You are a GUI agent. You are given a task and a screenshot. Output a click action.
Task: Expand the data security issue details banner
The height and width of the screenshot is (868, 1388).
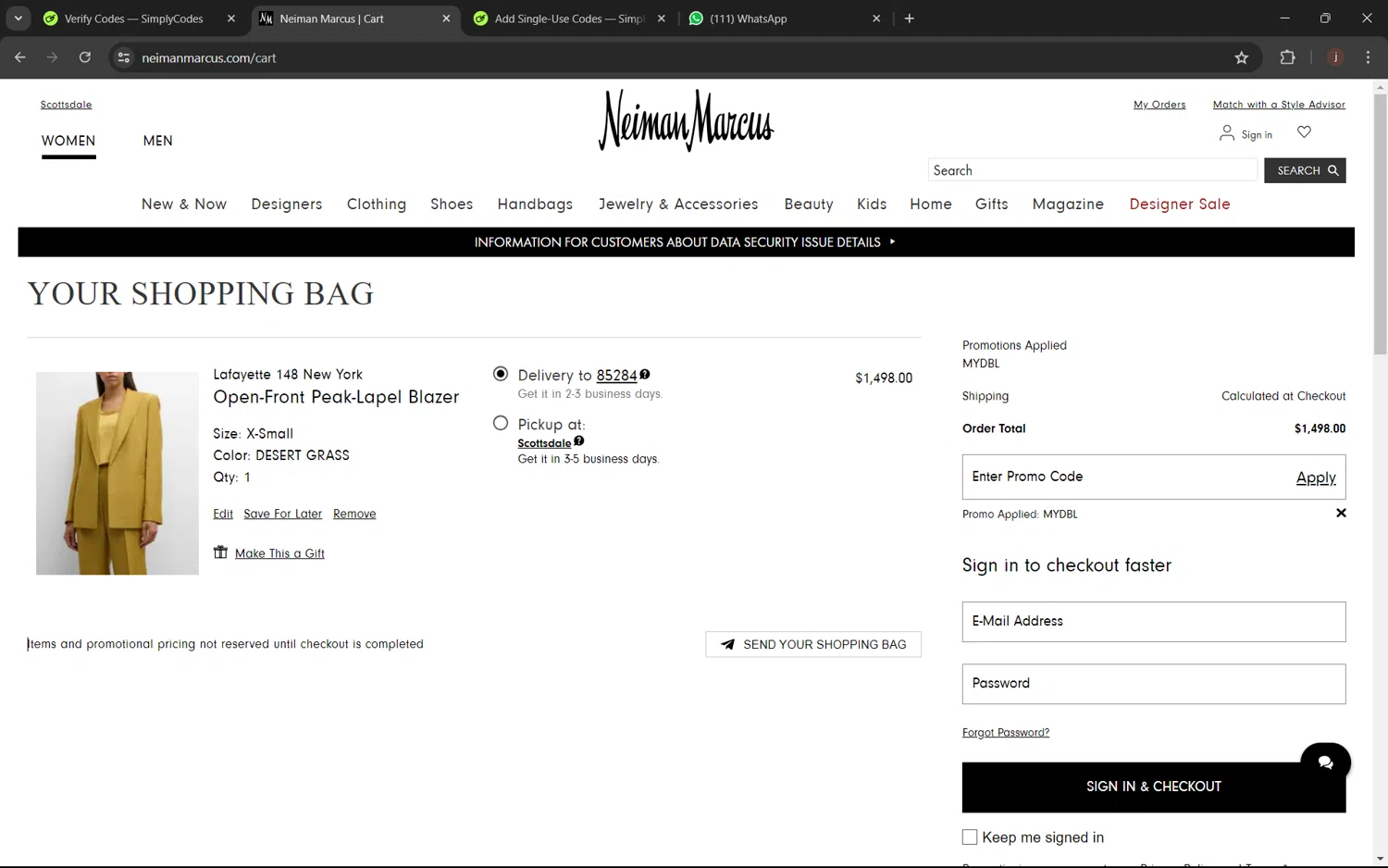click(686, 242)
